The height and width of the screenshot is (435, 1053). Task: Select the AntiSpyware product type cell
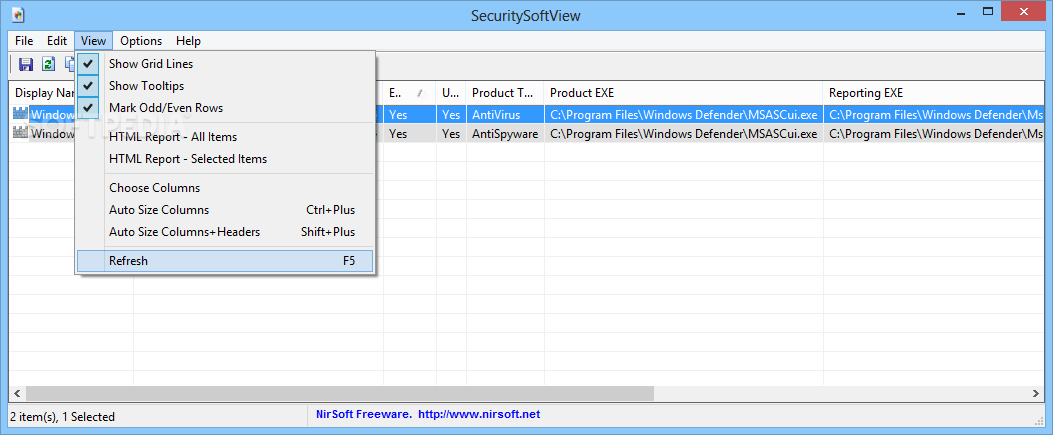coord(505,134)
